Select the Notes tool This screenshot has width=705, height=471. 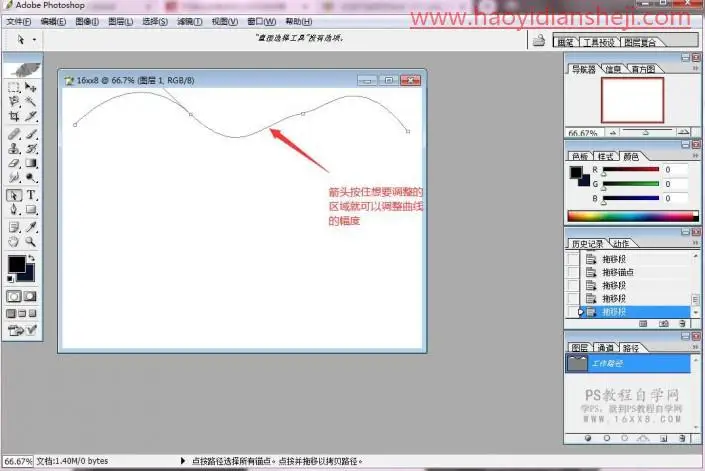tap(13, 227)
